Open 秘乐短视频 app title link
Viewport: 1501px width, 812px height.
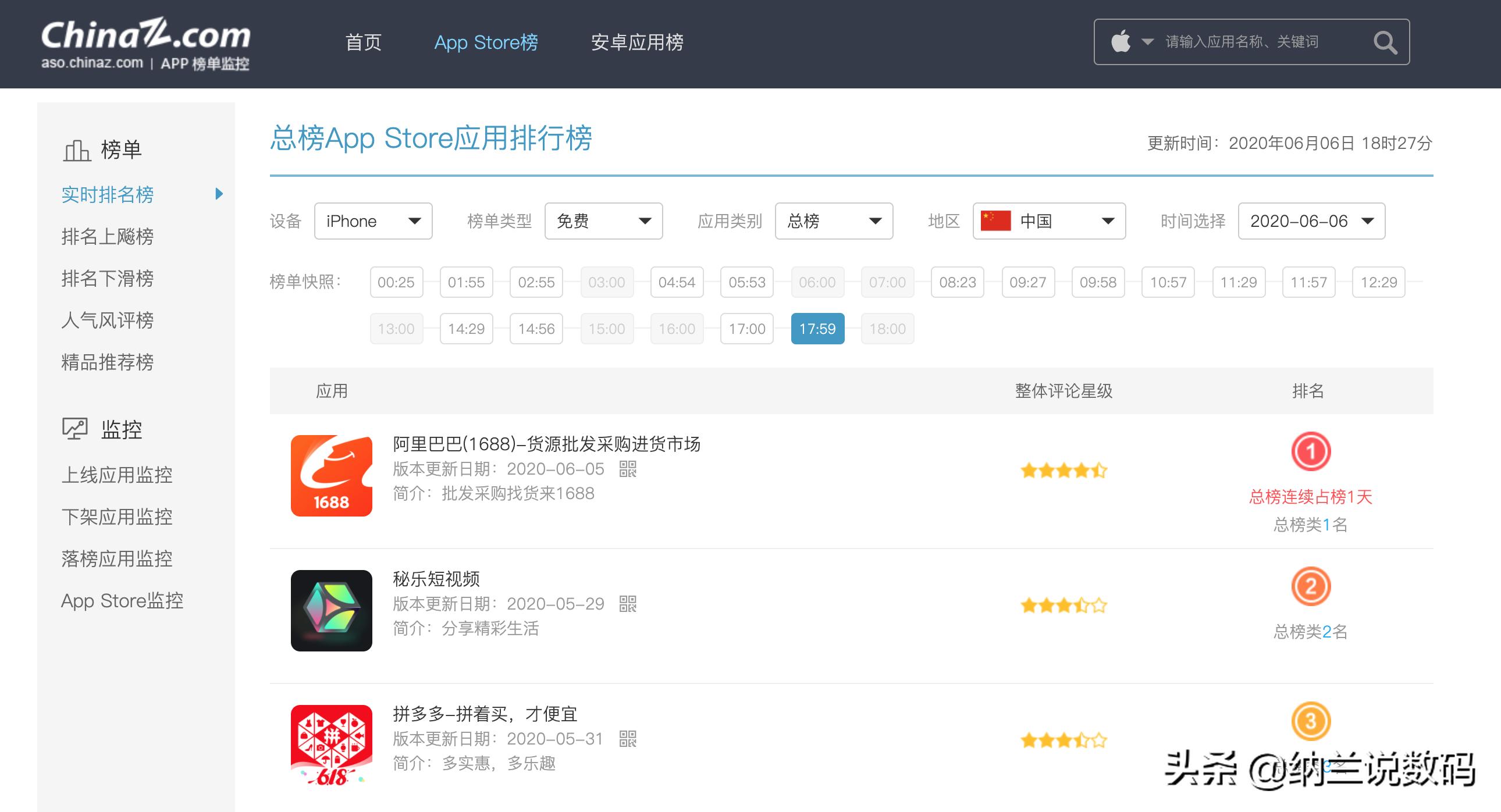pyautogui.click(x=436, y=578)
